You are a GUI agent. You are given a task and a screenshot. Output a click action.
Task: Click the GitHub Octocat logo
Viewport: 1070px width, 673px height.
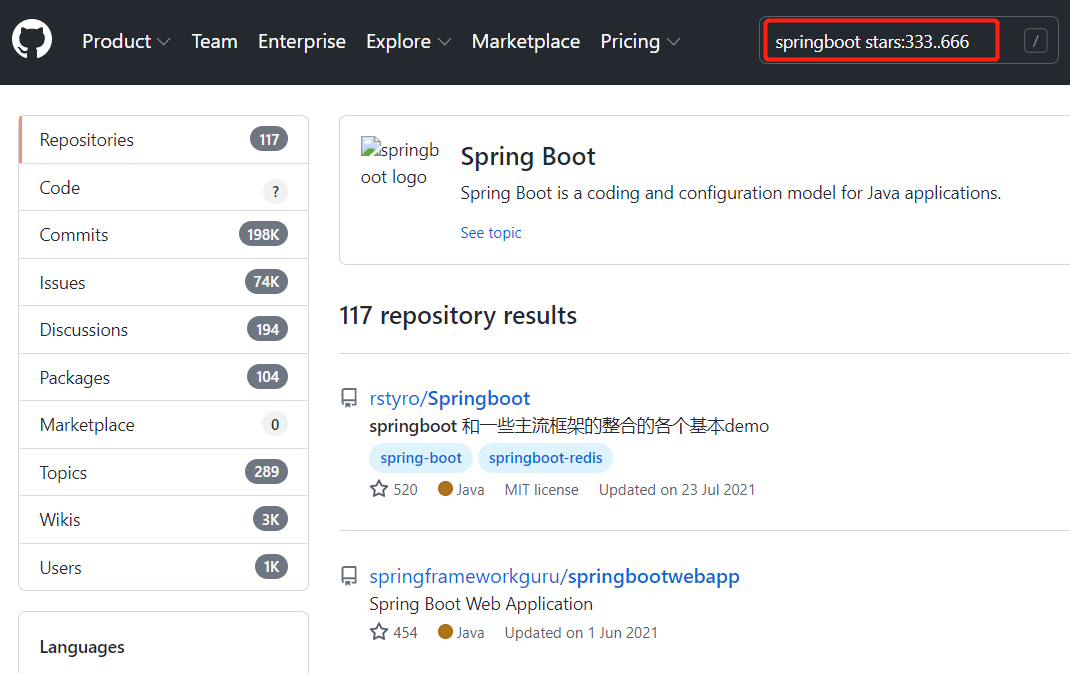32,41
